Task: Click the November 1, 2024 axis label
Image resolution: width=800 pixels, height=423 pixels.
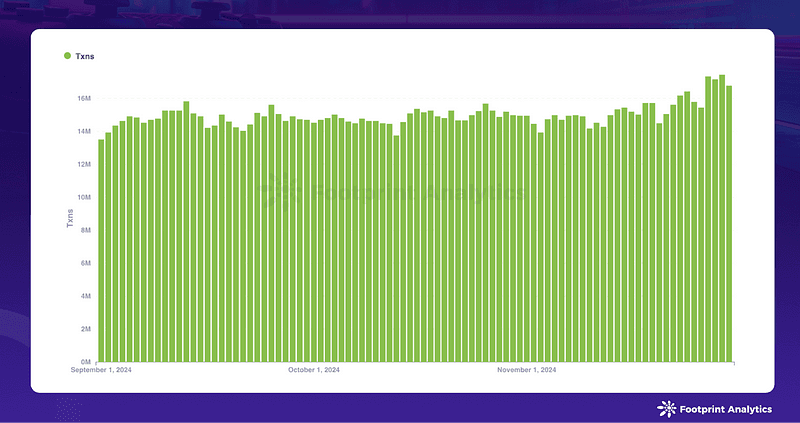Action: click(527, 370)
